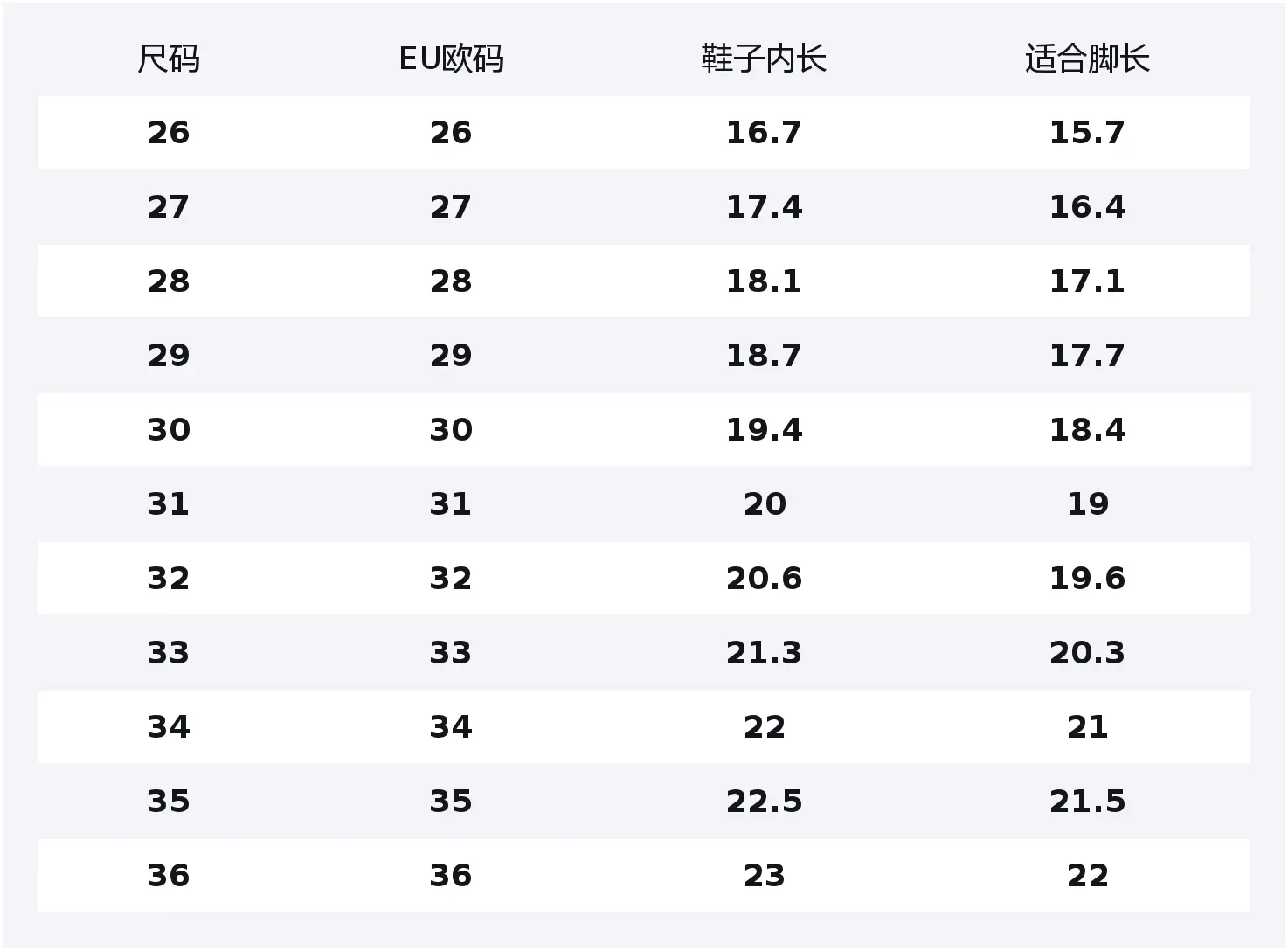Select size 31 in 尺码 column

(169, 504)
